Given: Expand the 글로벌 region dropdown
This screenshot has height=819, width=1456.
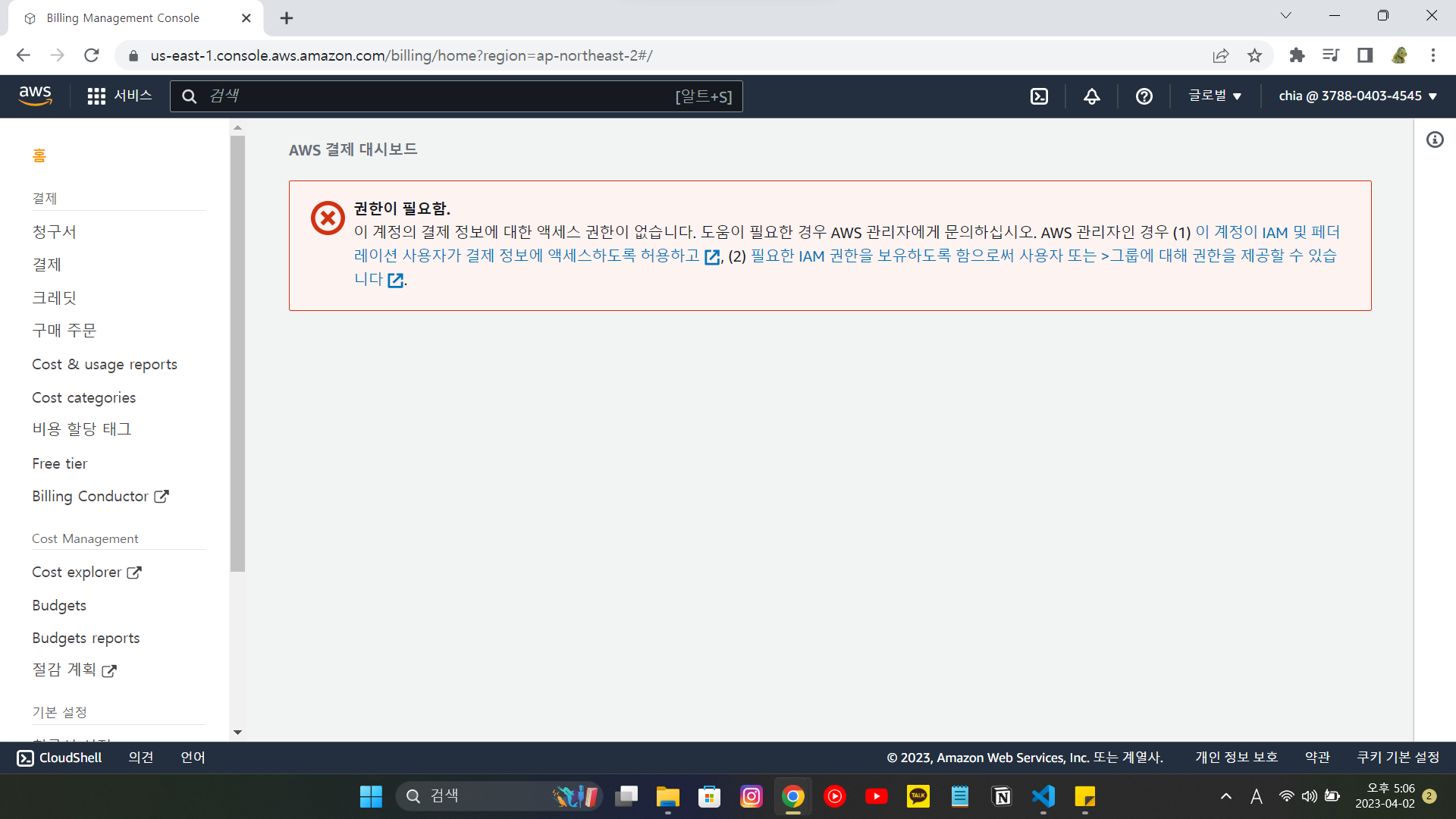Looking at the screenshot, I should (1215, 96).
